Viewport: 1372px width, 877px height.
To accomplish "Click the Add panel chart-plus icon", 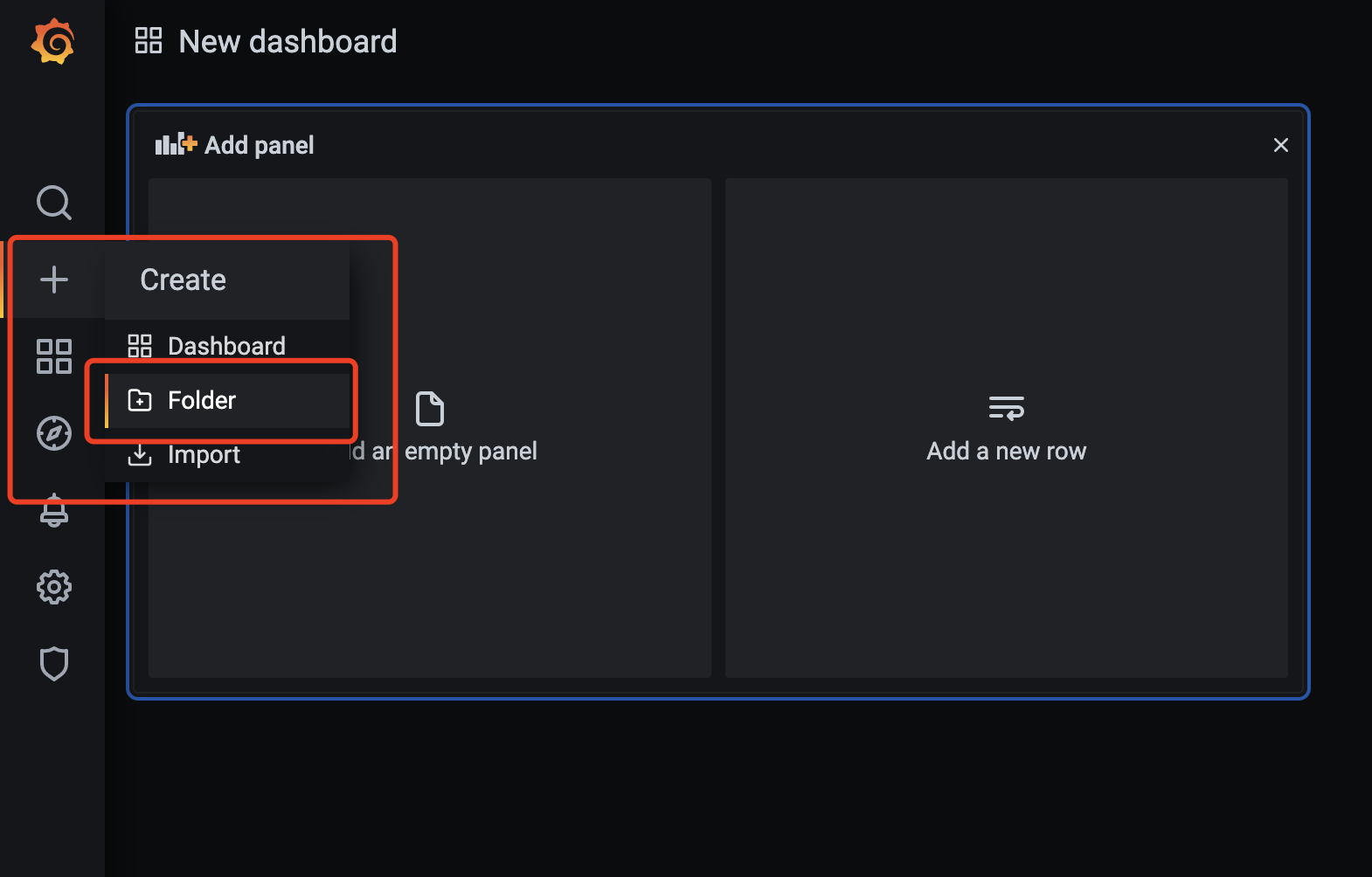I will click(177, 144).
